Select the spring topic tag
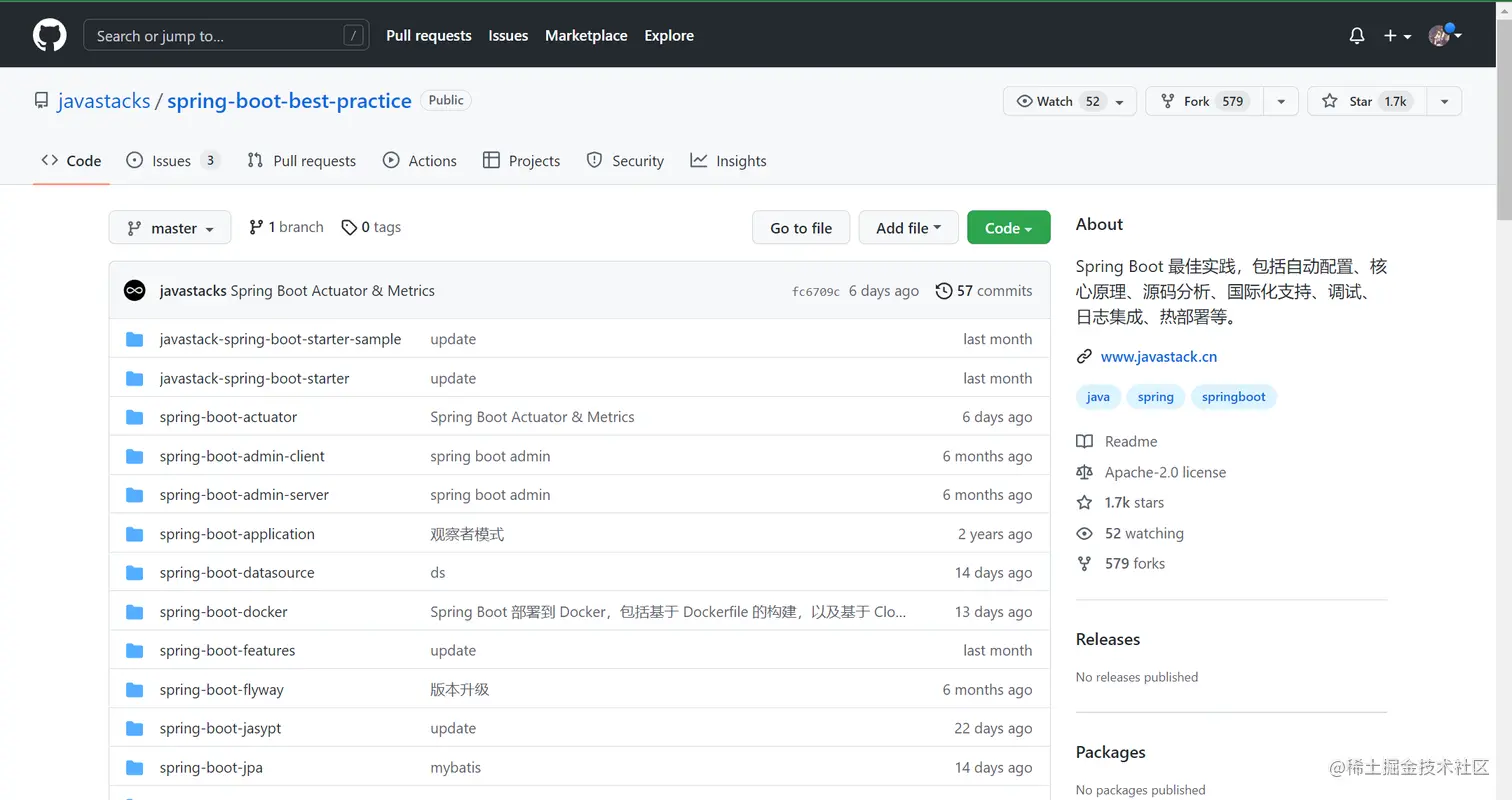The width and height of the screenshot is (1512, 800). 1156,397
